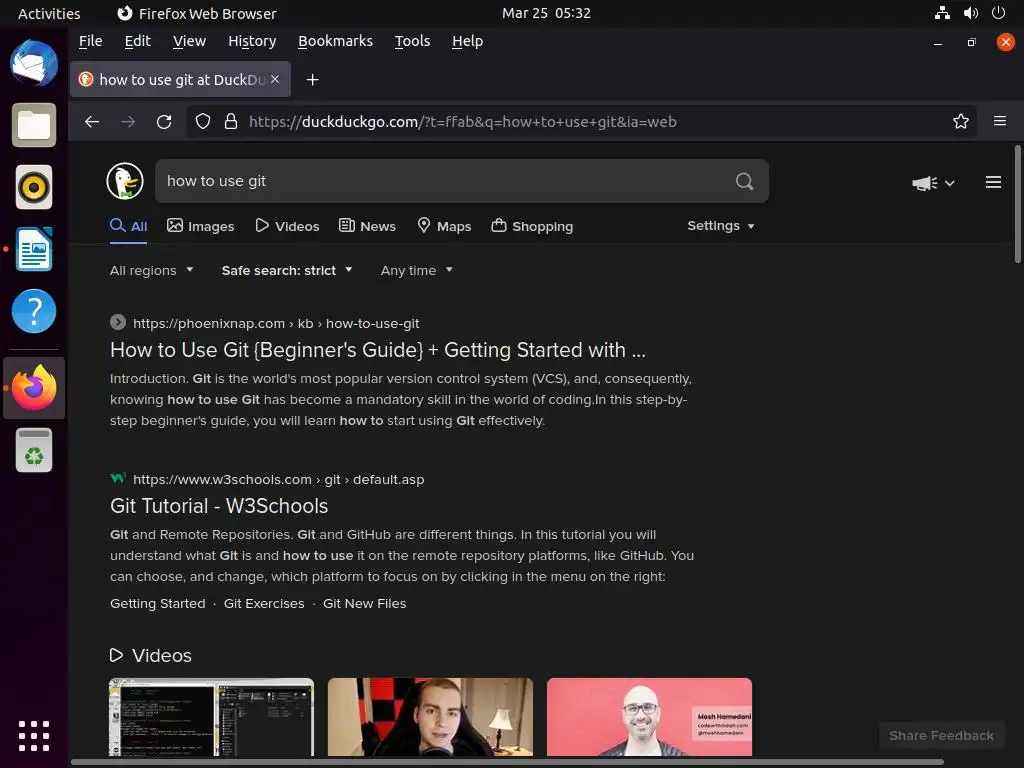The image size is (1024, 768).
Task: Open the network status indicator
Action: click(942, 13)
